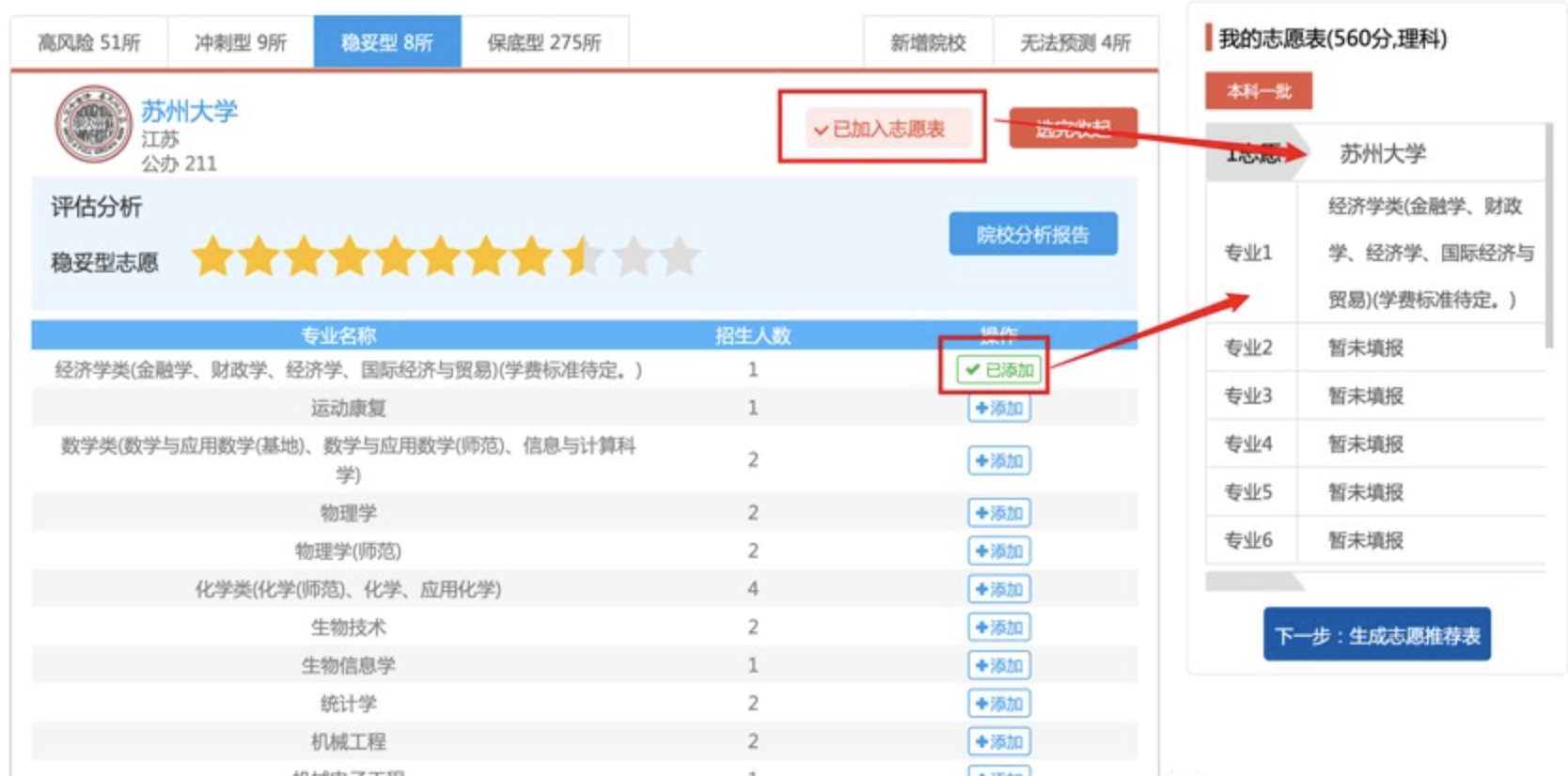The height and width of the screenshot is (776, 1568).
Task: Add 统计学 major with plus button
Action: coord(998,704)
